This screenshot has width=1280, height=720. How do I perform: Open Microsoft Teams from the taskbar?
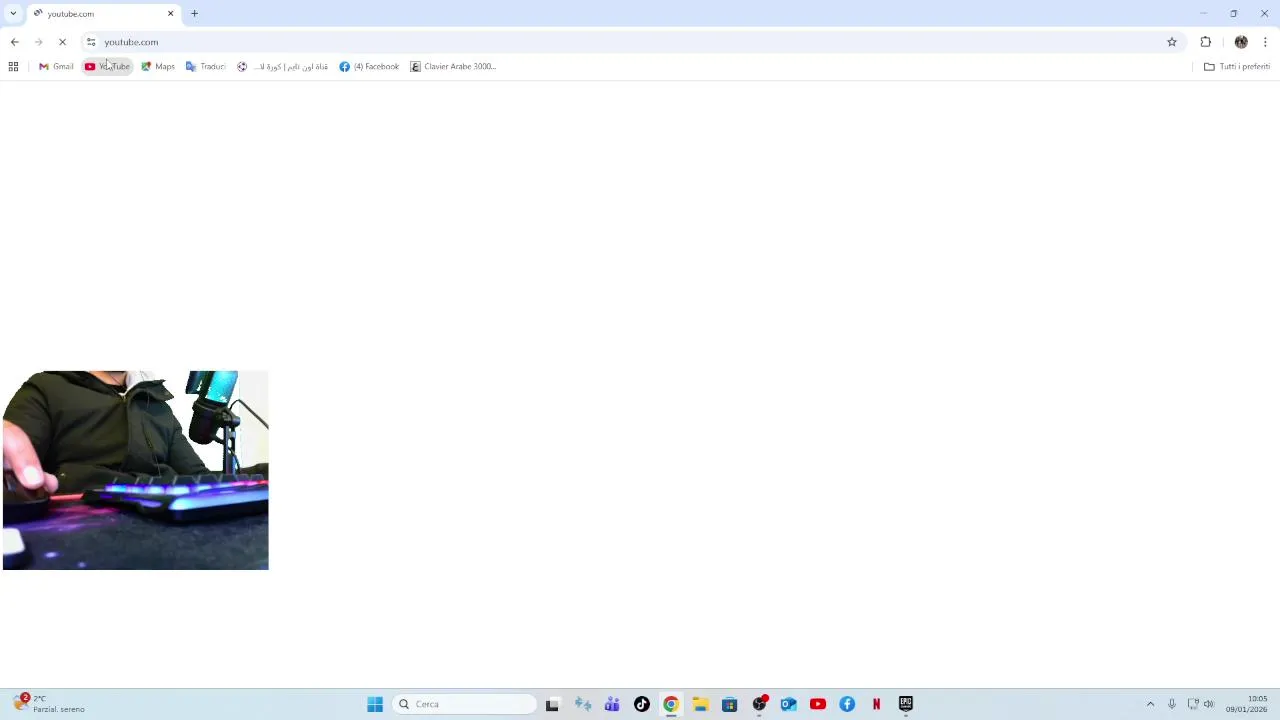coord(612,704)
